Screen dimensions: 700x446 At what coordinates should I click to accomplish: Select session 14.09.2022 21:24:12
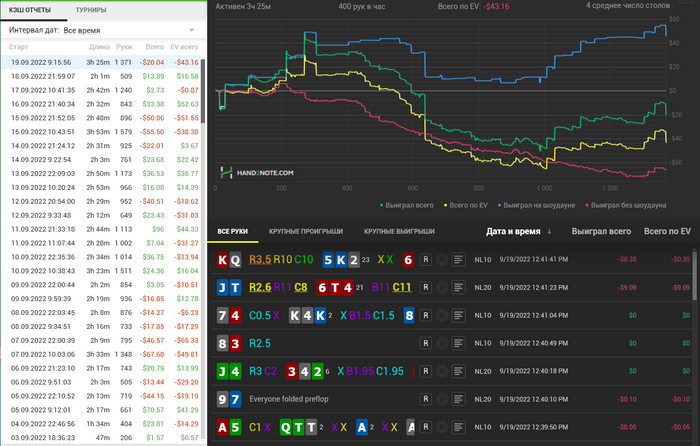click(x=102, y=146)
